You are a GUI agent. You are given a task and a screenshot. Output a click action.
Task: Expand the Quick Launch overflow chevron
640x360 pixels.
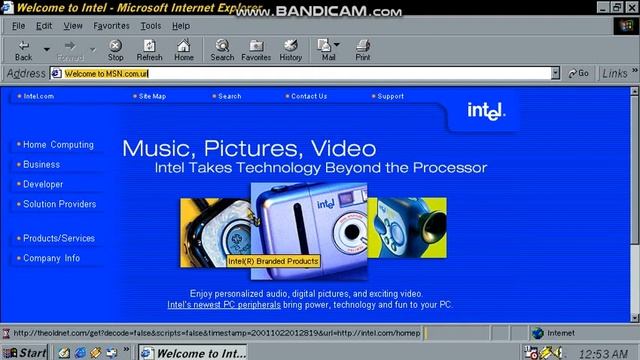[x=126, y=349]
